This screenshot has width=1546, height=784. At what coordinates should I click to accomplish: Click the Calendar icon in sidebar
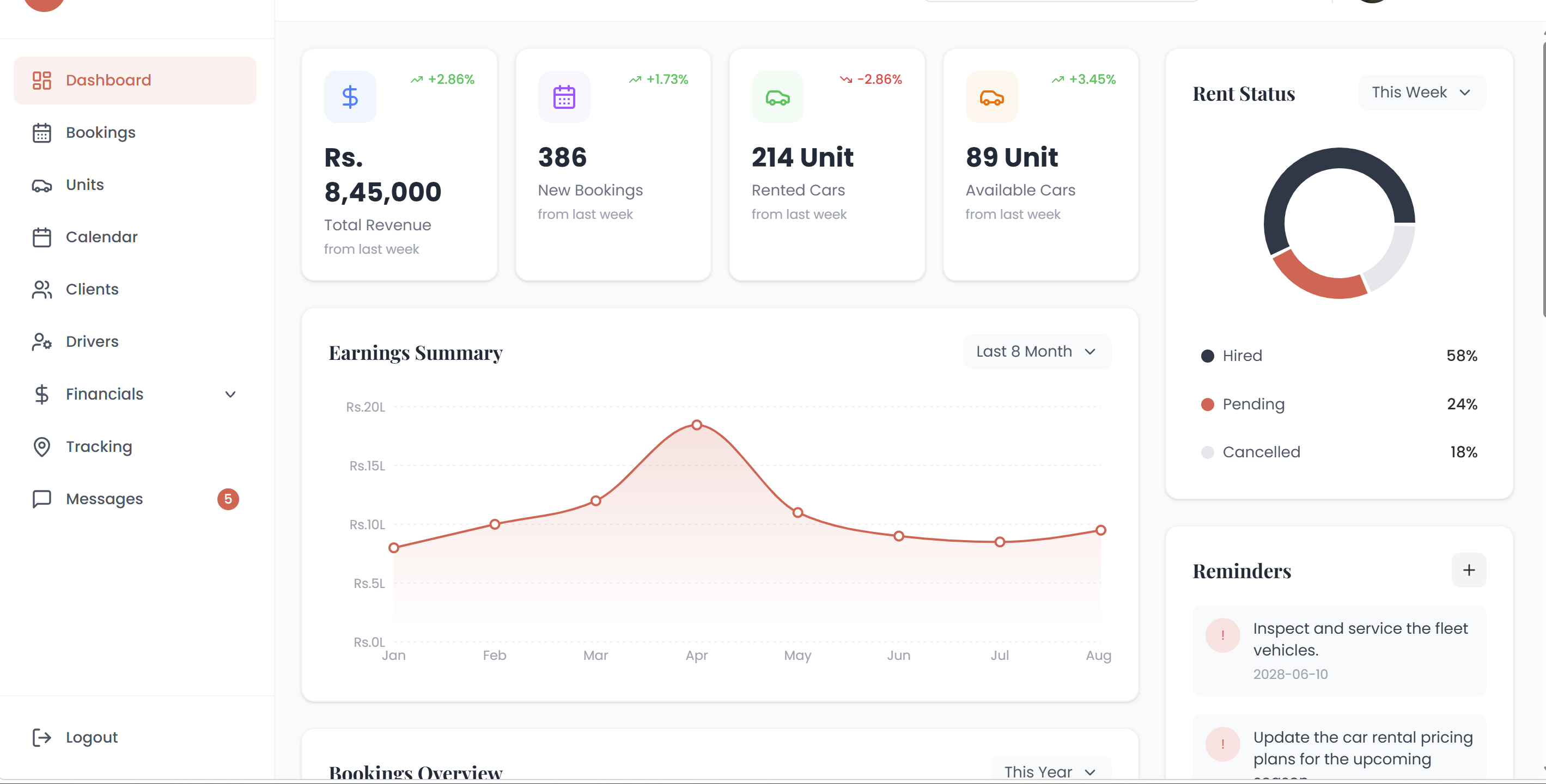coord(41,237)
